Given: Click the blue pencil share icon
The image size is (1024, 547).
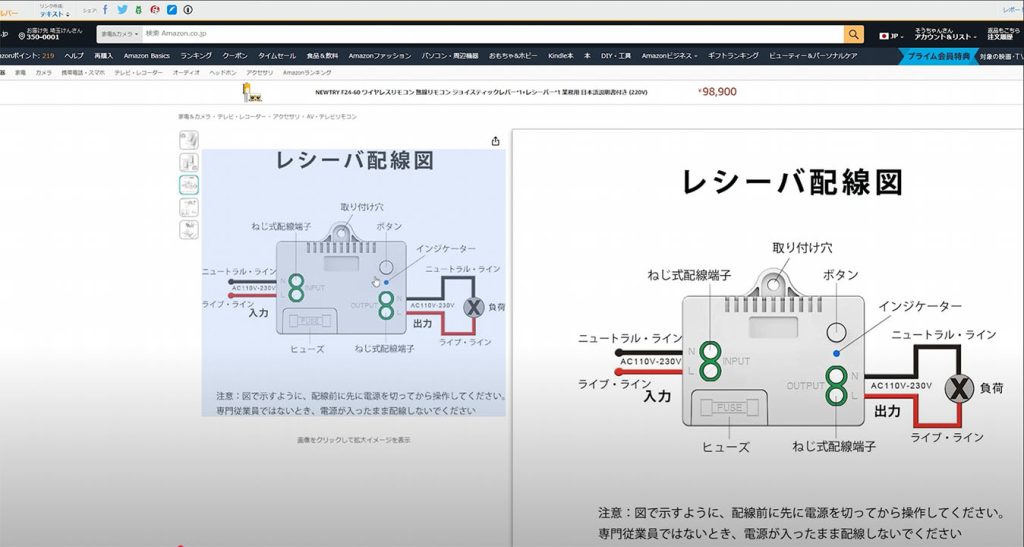Looking at the screenshot, I should [x=172, y=10].
